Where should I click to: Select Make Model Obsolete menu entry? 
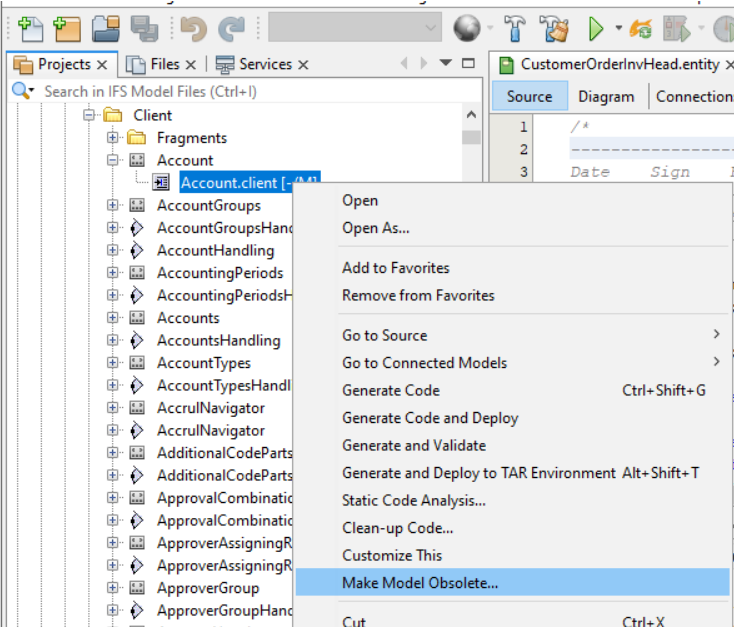tap(420, 582)
